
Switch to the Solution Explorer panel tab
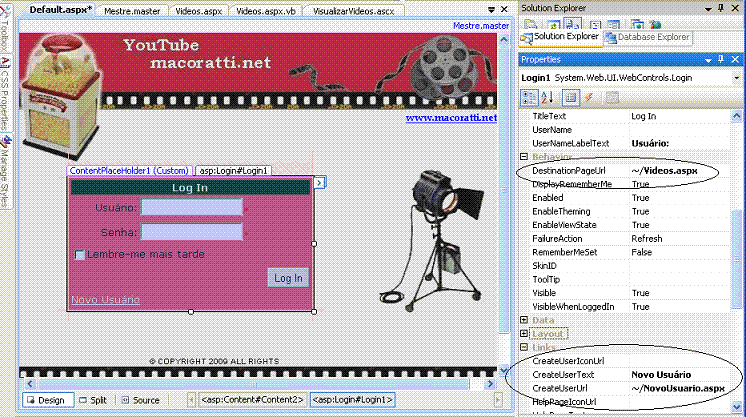tap(560, 37)
